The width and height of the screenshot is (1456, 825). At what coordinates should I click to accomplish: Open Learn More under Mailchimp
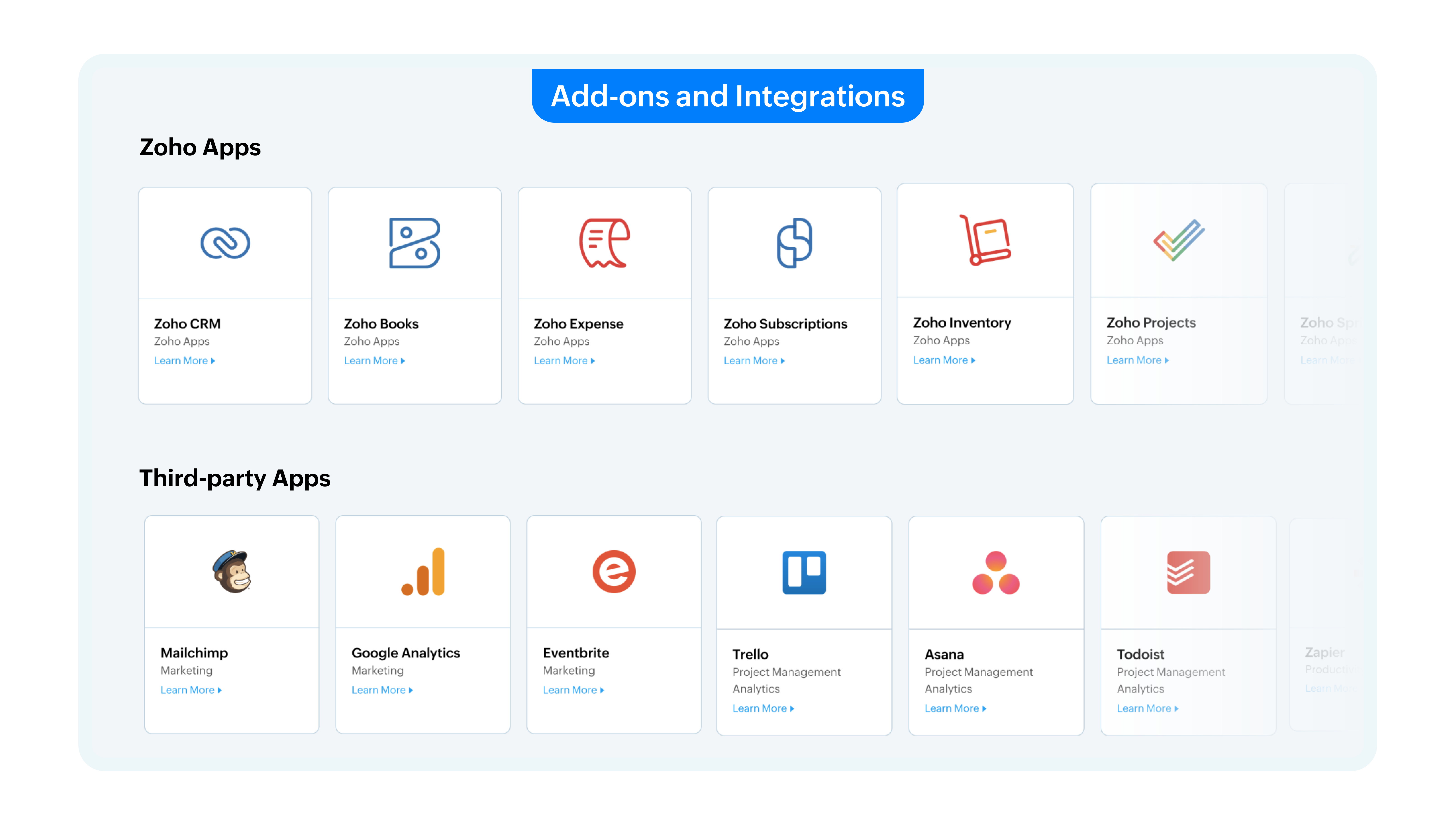tap(190, 690)
